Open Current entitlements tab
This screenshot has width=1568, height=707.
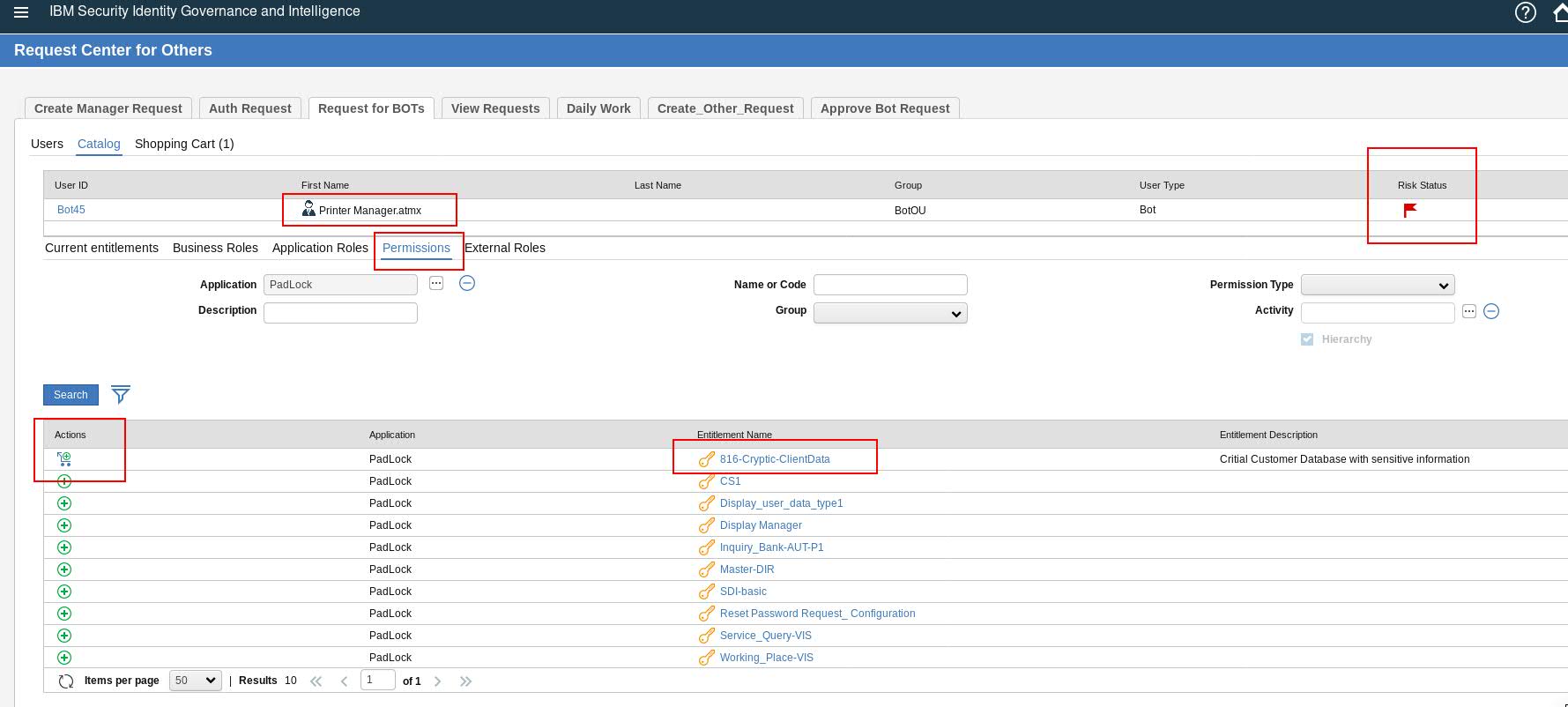[x=101, y=248]
